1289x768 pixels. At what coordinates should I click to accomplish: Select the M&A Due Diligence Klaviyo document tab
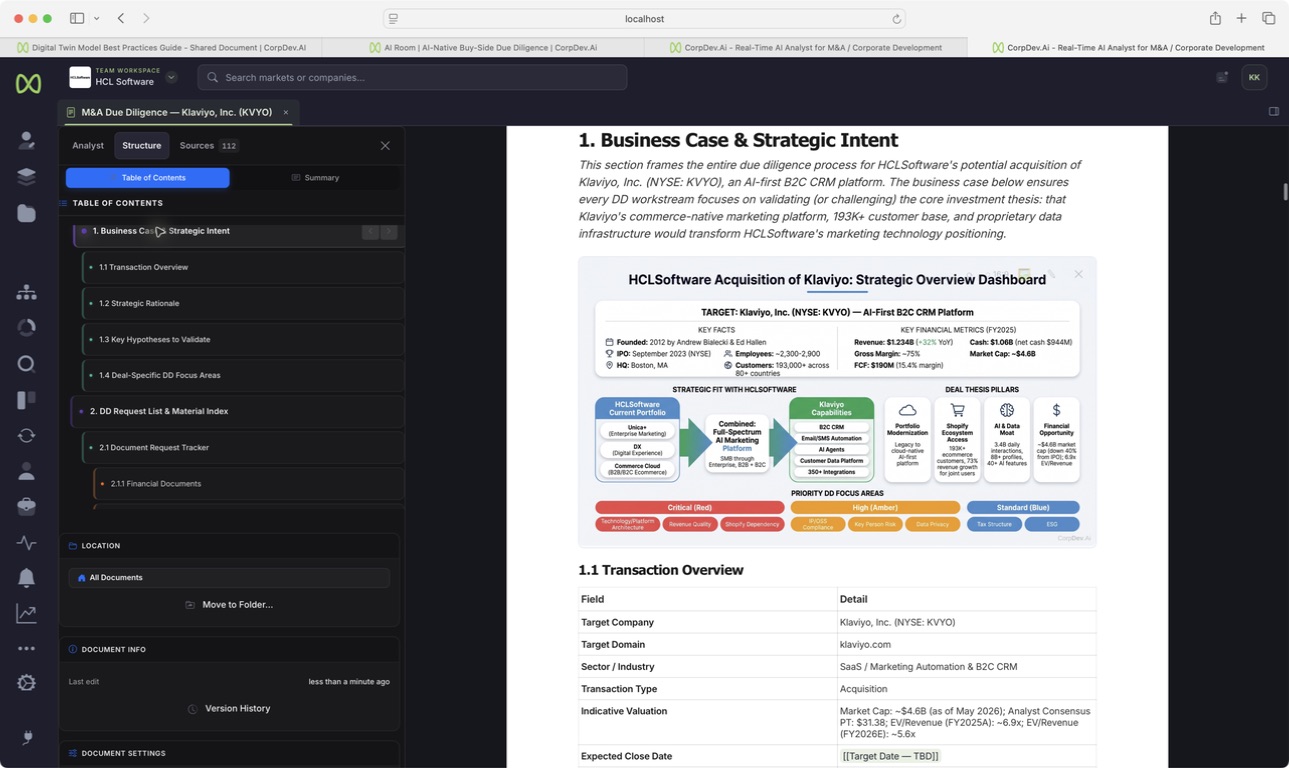point(176,113)
